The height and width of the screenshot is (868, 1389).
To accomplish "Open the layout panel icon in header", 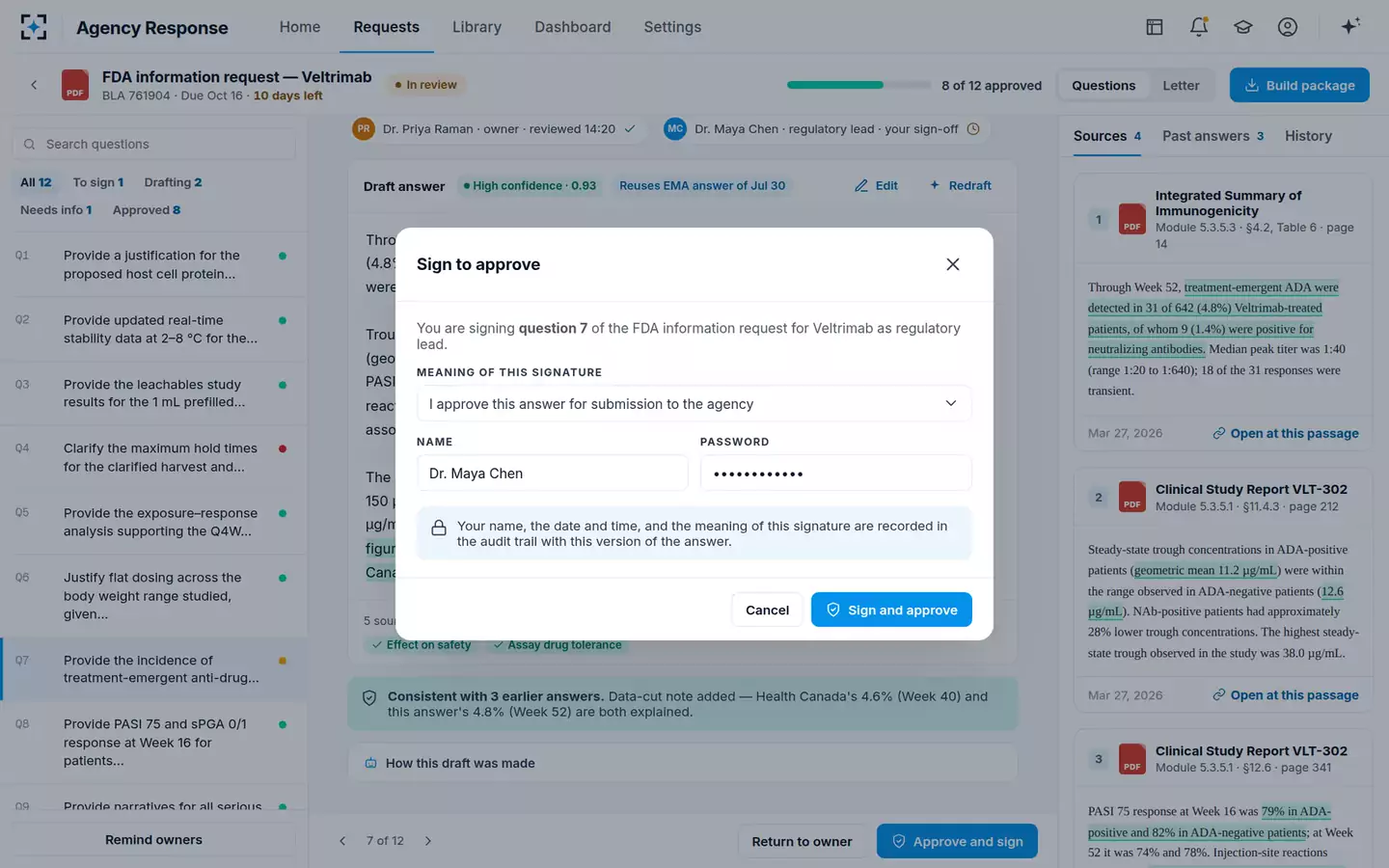I will [1155, 27].
